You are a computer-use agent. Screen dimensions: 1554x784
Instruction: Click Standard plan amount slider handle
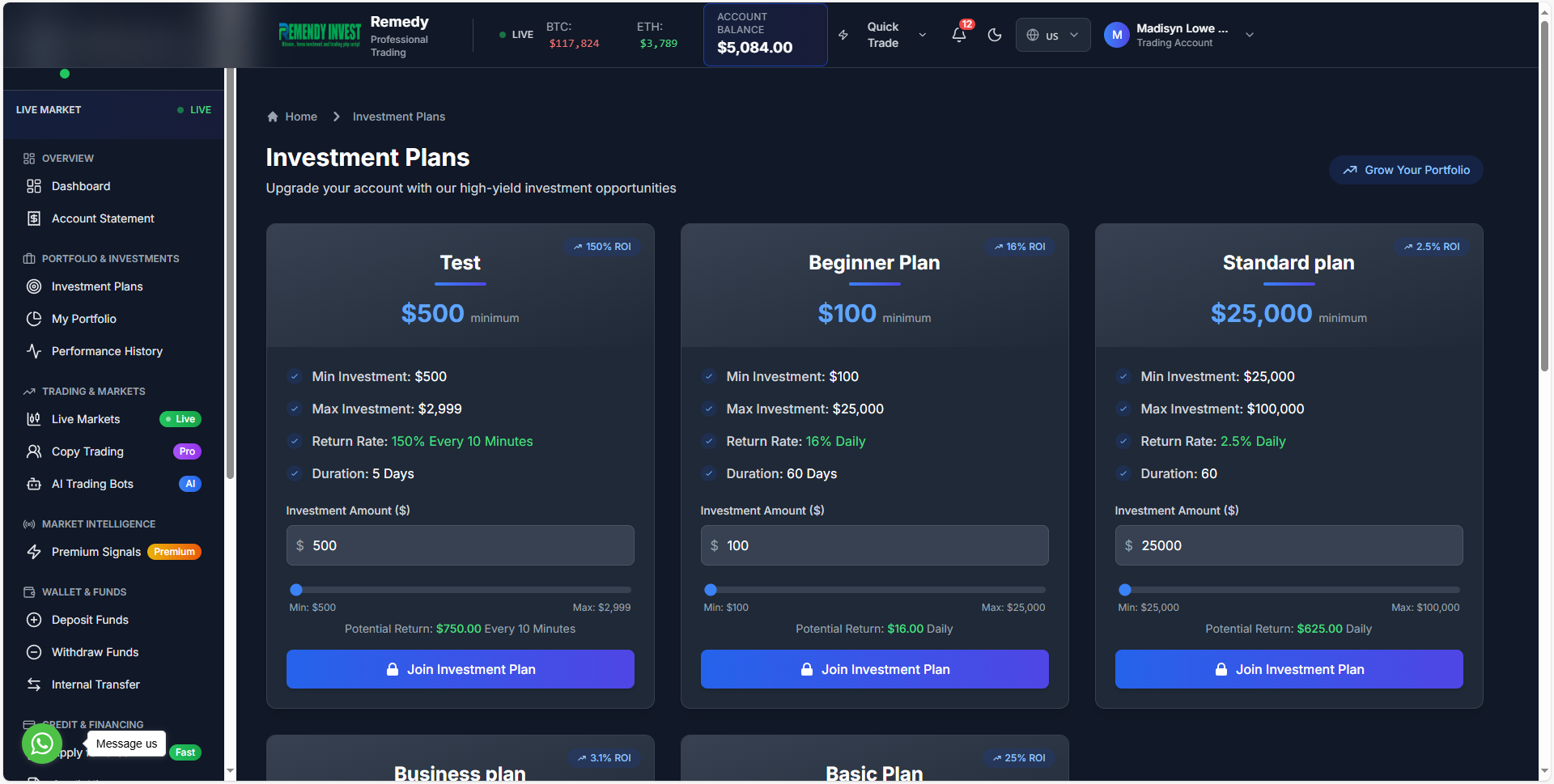tap(1125, 590)
